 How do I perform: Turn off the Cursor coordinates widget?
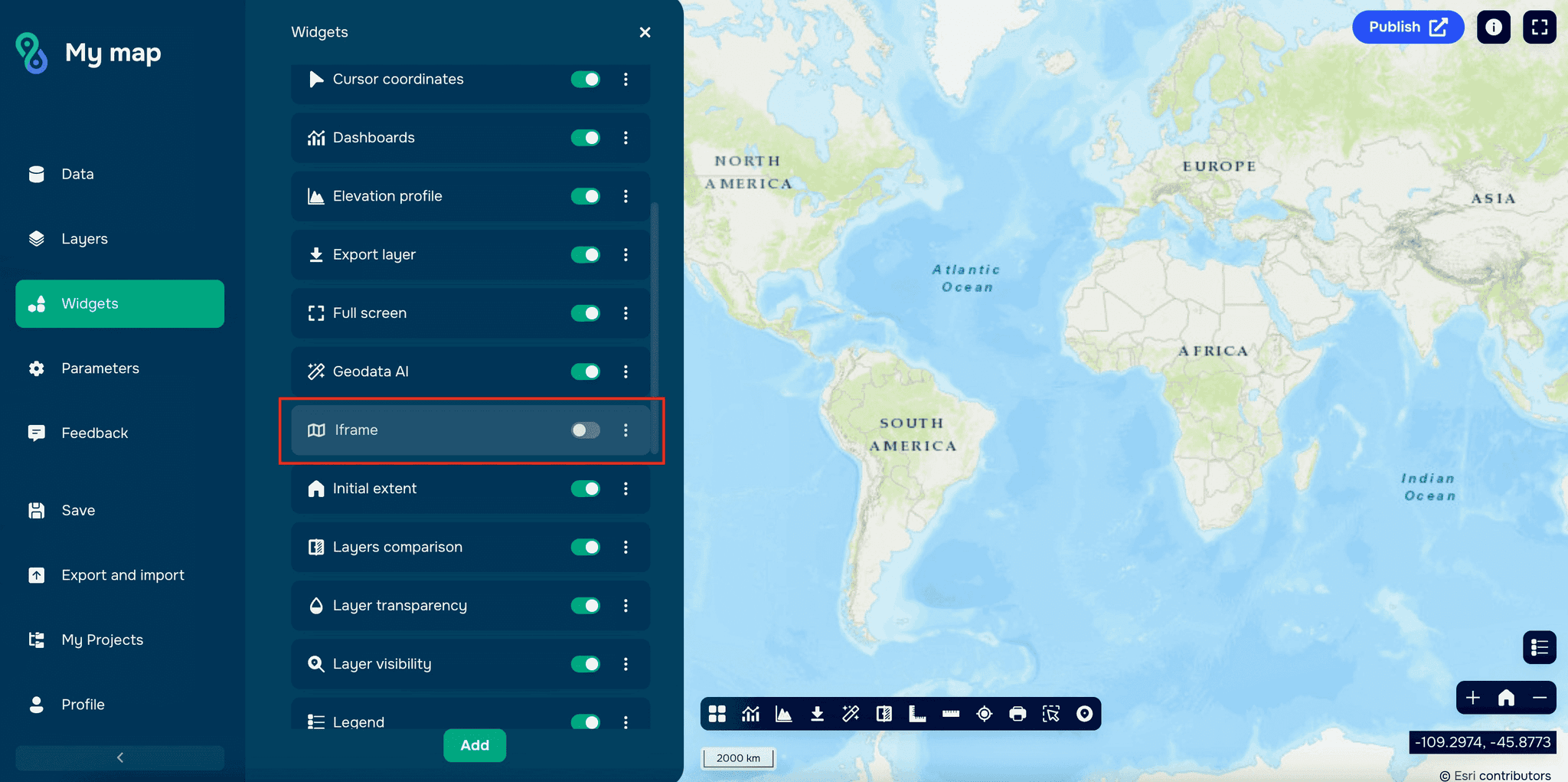point(585,79)
